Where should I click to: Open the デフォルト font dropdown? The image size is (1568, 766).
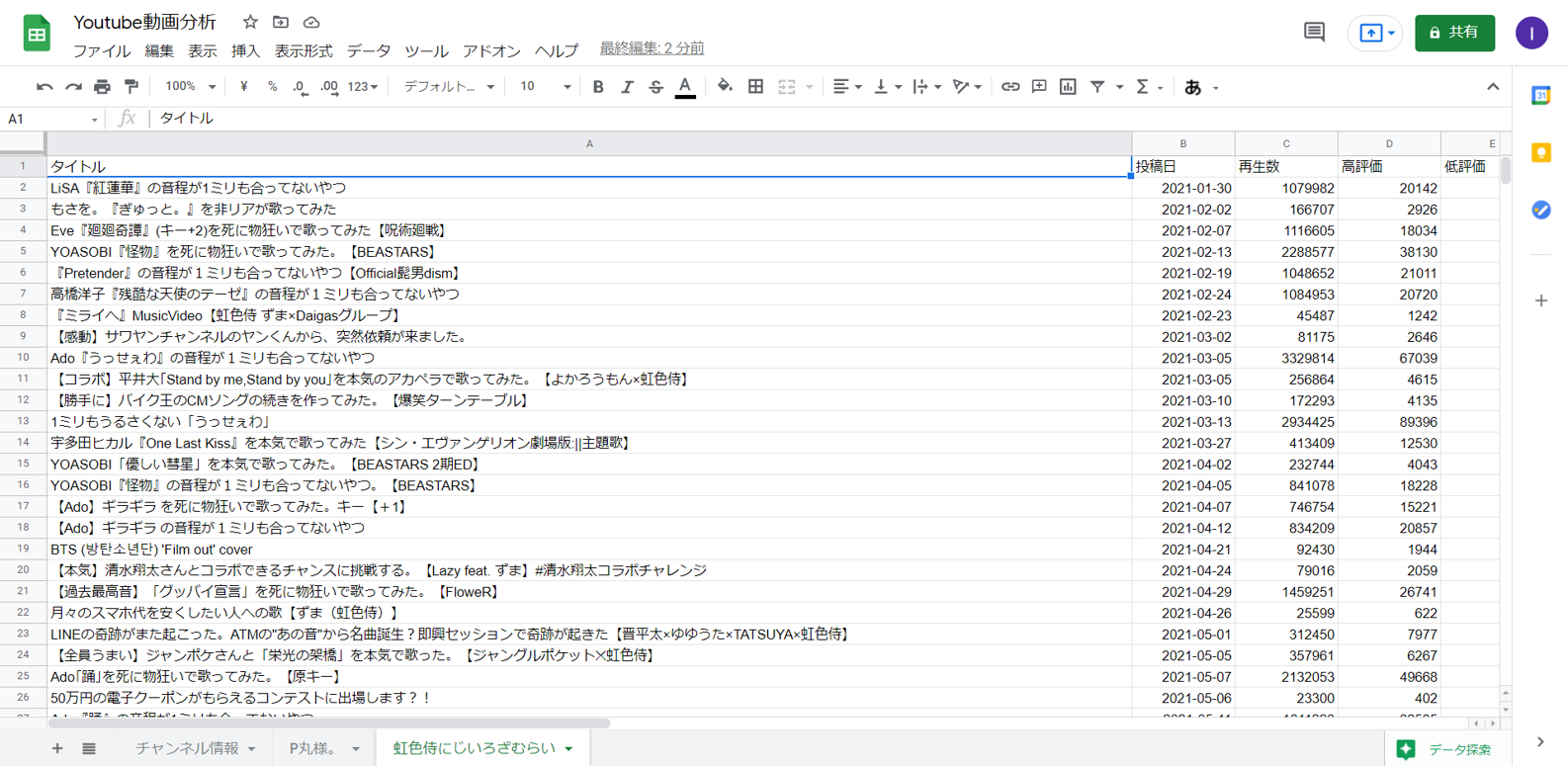pos(449,87)
